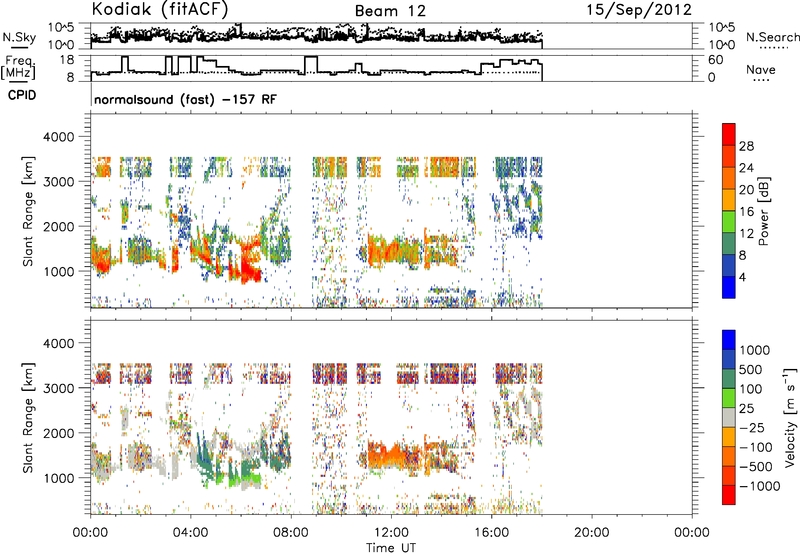The image size is (800, 554).
Task: Click the 'Time UT' axis title
Action: (x=391, y=547)
